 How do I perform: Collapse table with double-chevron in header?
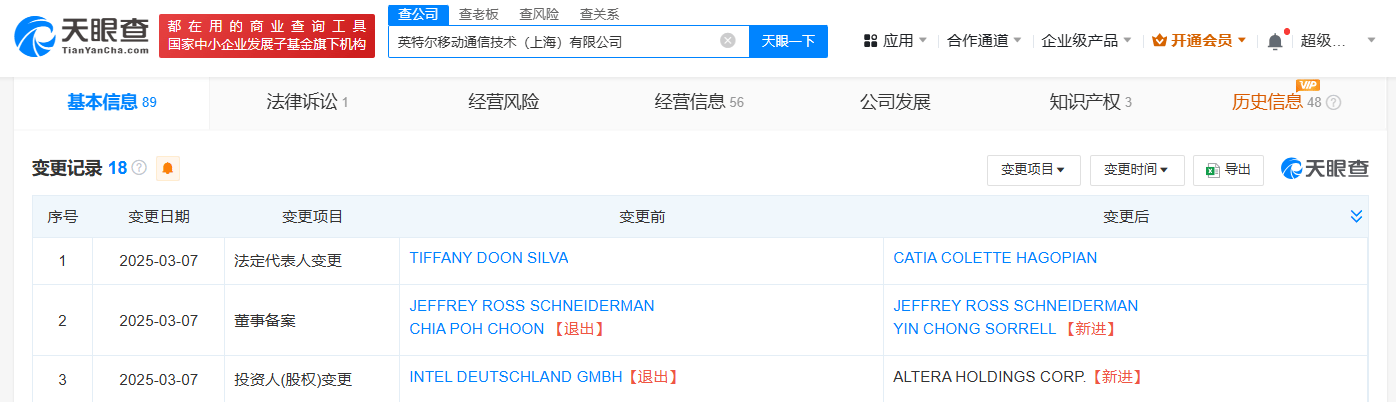[1356, 216]
